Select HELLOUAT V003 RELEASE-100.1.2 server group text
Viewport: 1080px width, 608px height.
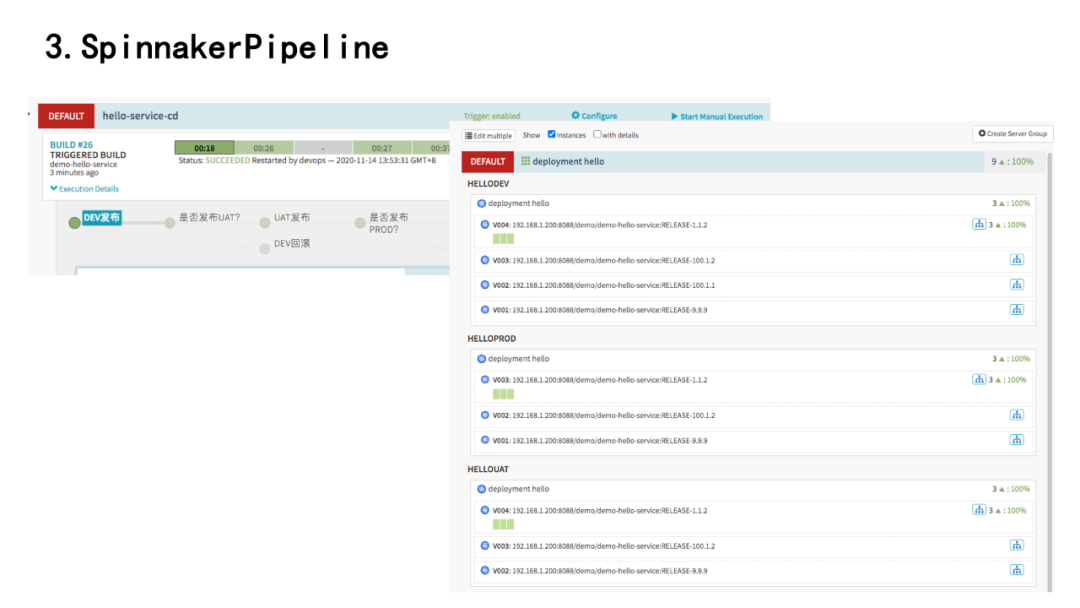tap(604, 546)
